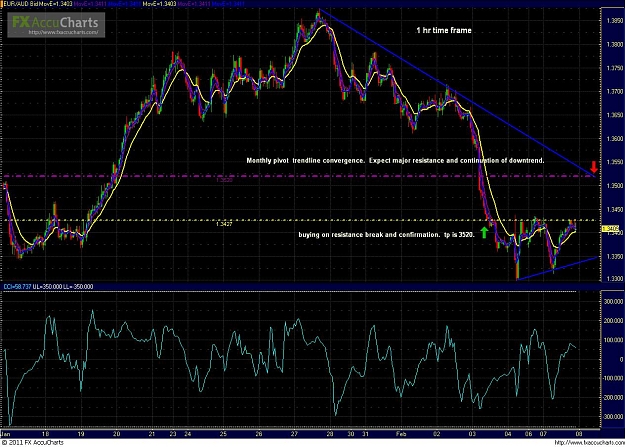This screenshot has width=625, height=447.
Task: Click the 'Jan' date axis label
Action: (6, 434)
